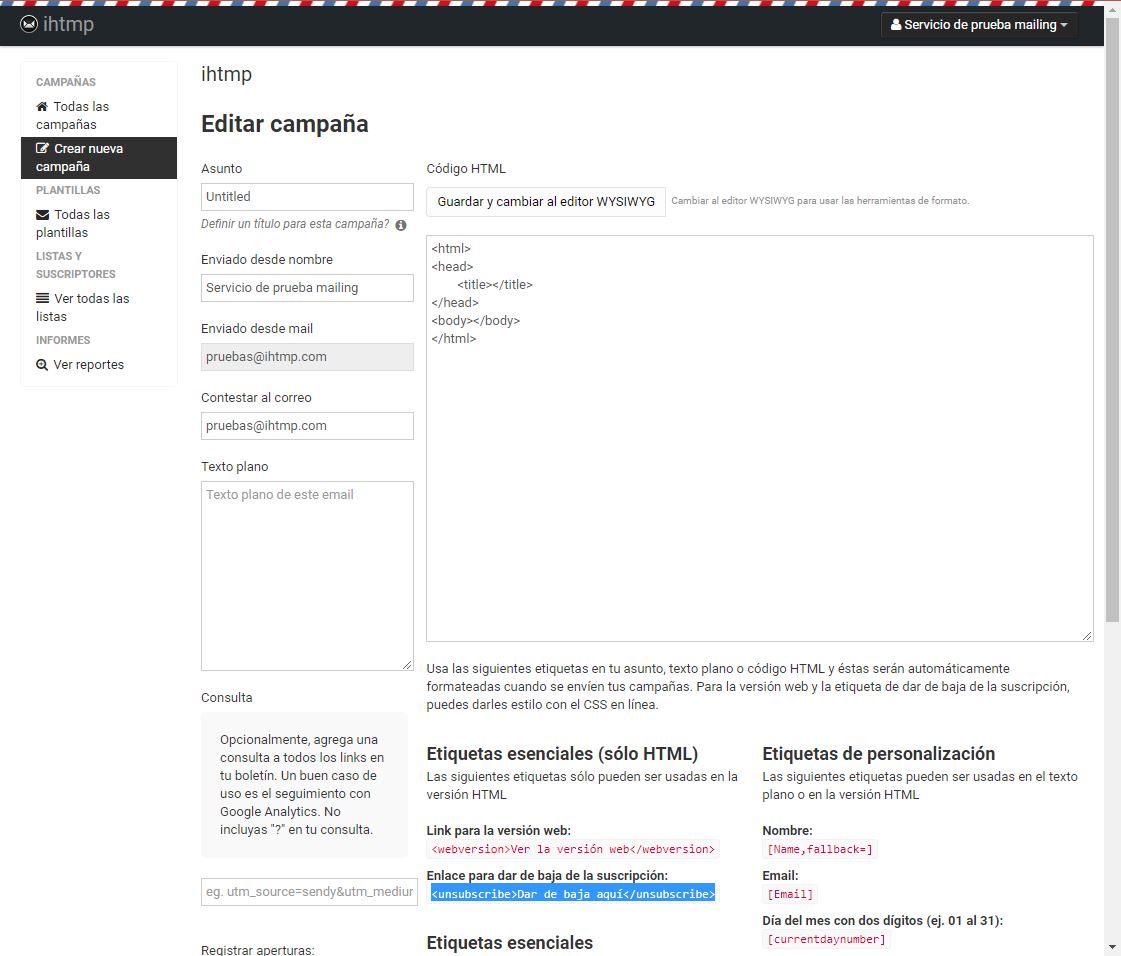Click the [Email] personalization tag

[x=790, y=894]
